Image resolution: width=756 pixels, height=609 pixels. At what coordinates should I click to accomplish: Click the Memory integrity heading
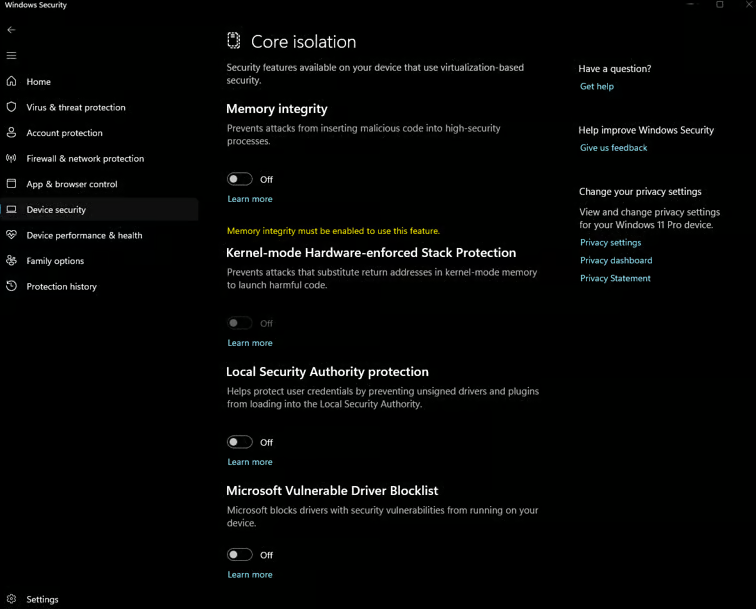click(x=277, y=109)
